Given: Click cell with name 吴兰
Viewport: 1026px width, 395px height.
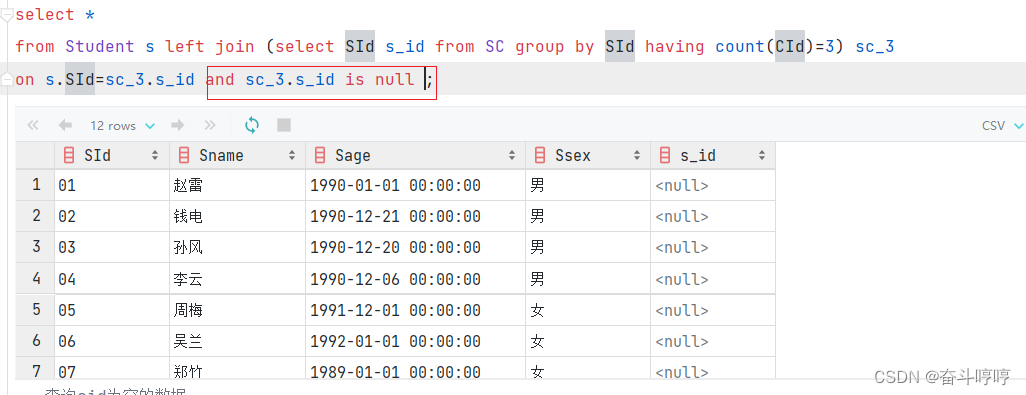Looking at the screenshot, I should click(x=238, y=341).
